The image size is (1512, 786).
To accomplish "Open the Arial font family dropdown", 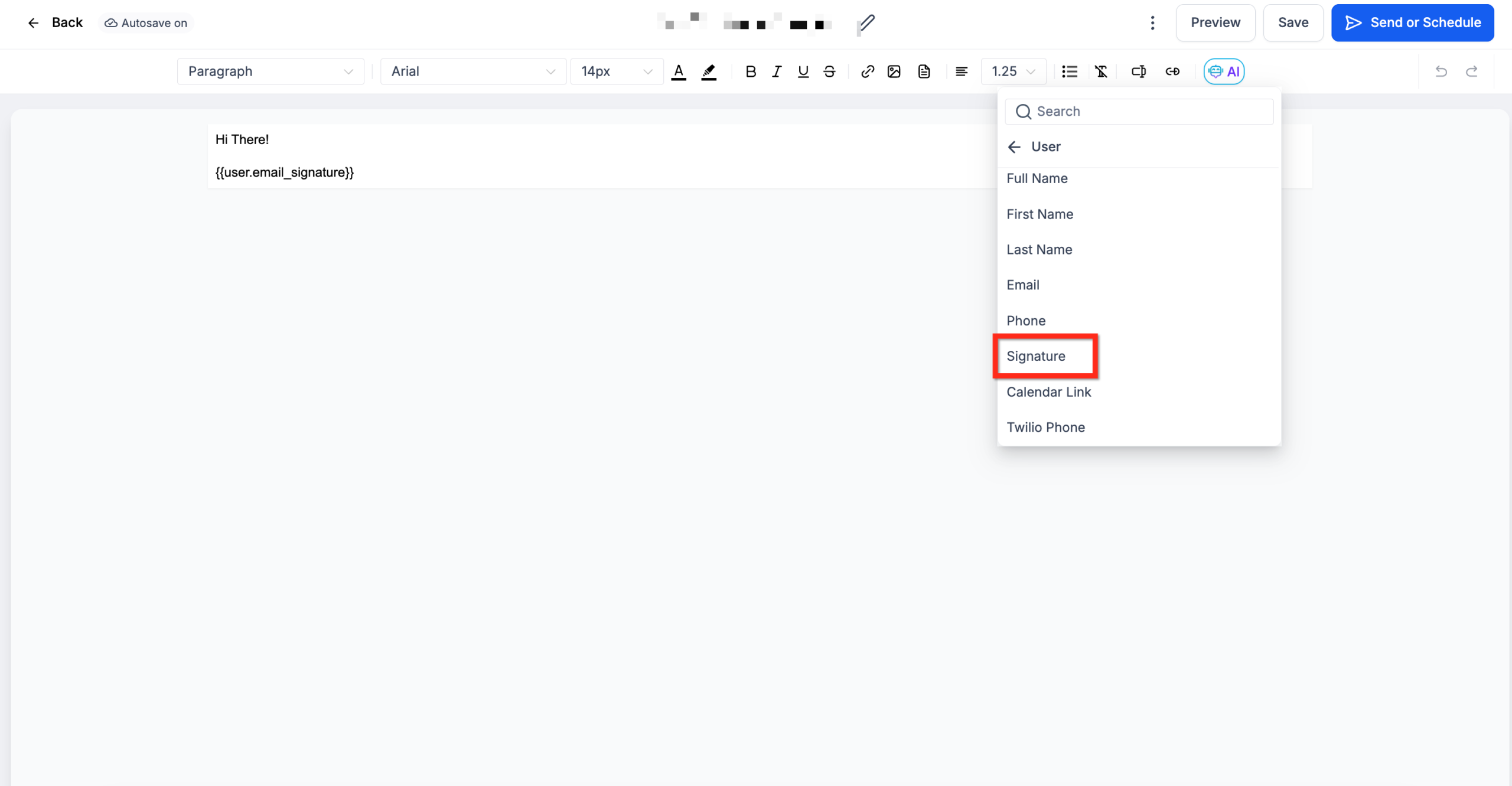I will pyautogui.click(x=472, y=71).
